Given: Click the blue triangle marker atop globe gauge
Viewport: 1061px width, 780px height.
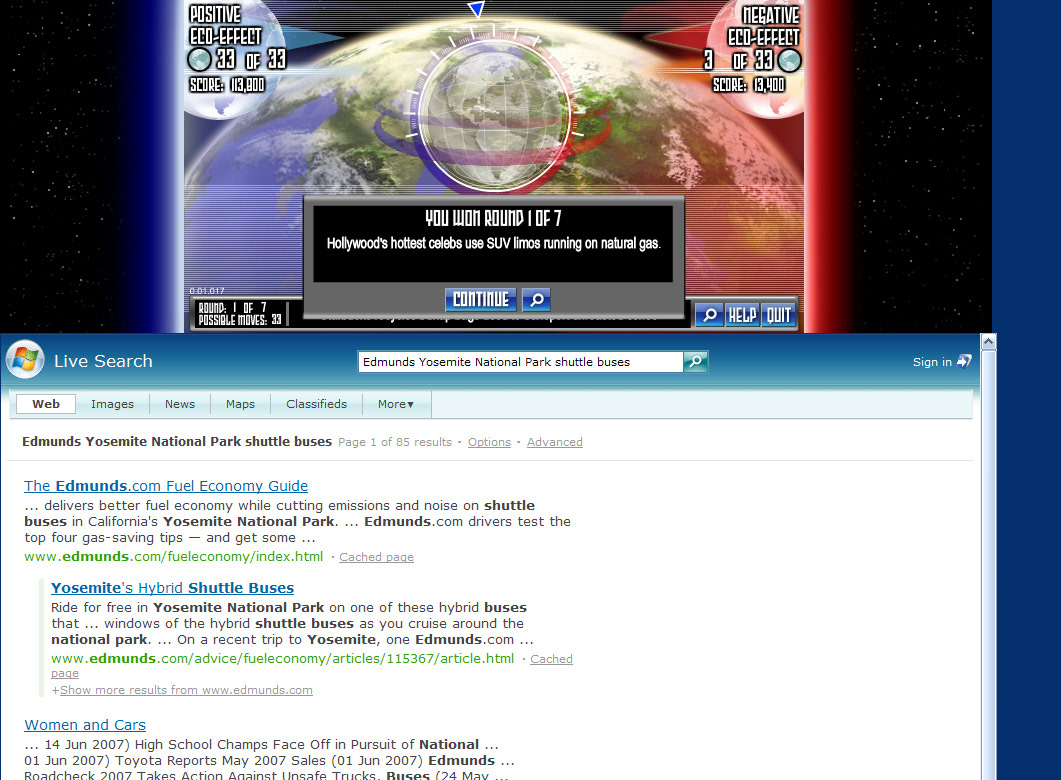Looking at the screenshot, I should pyautogui.click(x=476, y=9).
